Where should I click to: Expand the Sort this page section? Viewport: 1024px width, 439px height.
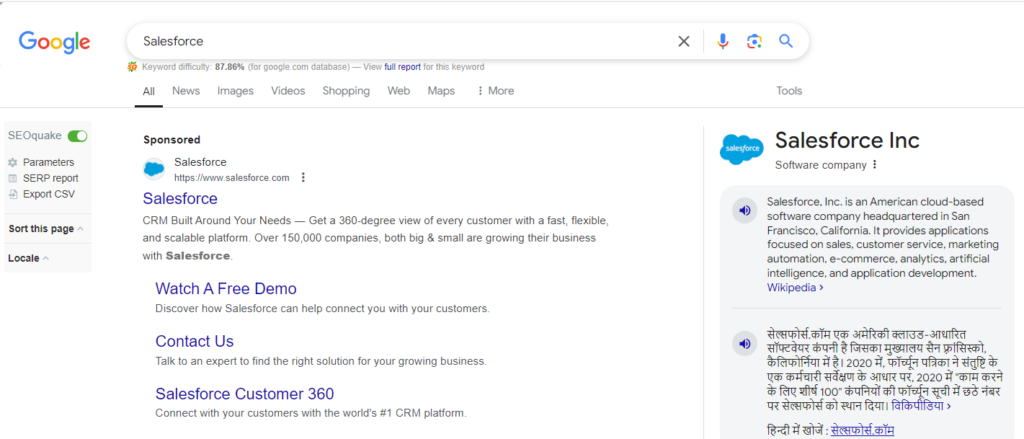click(46, 229)
